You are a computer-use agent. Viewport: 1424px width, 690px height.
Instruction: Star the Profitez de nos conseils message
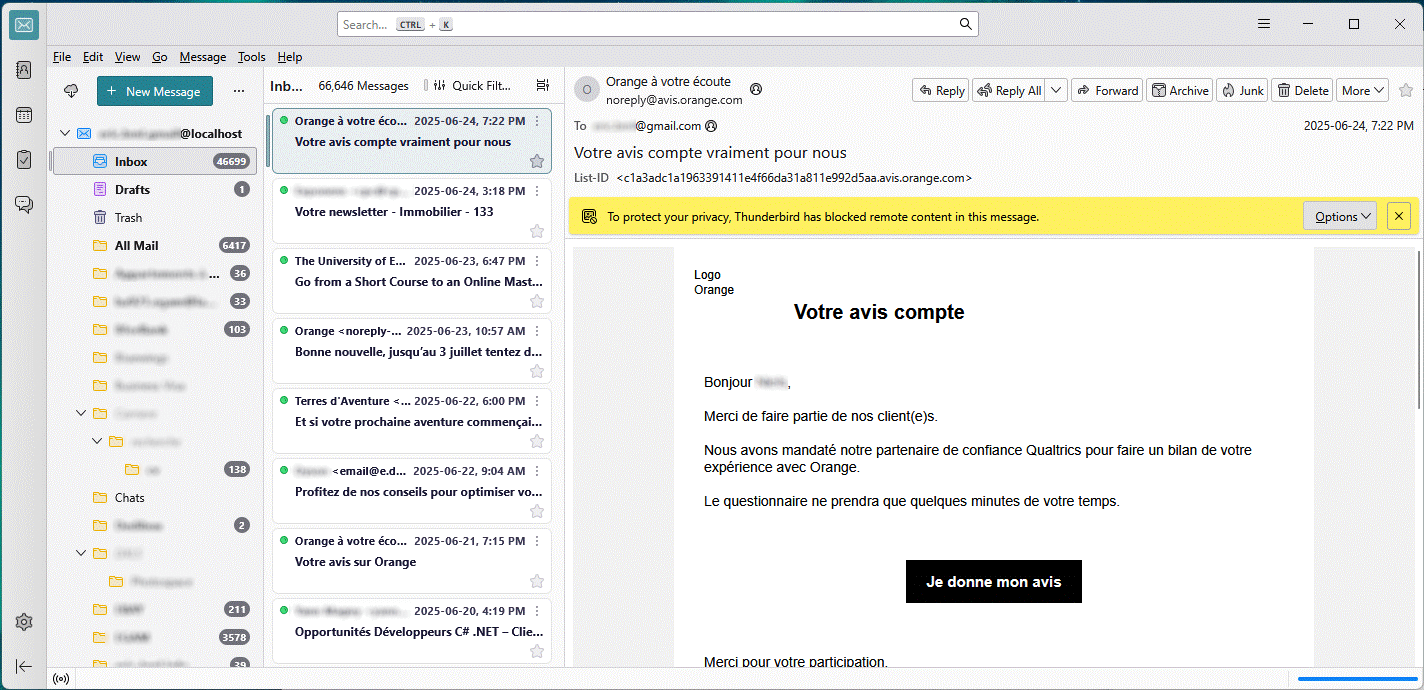point(537,511)
